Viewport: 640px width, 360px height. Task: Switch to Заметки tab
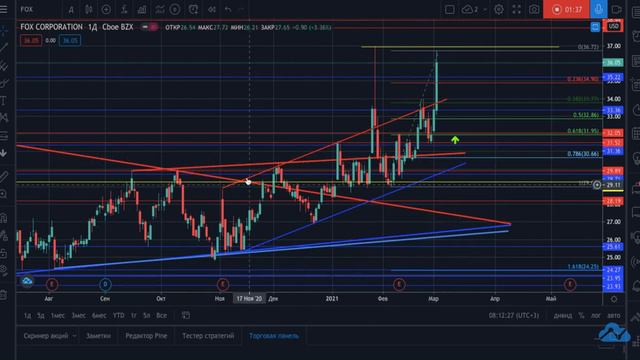(98, 336)
